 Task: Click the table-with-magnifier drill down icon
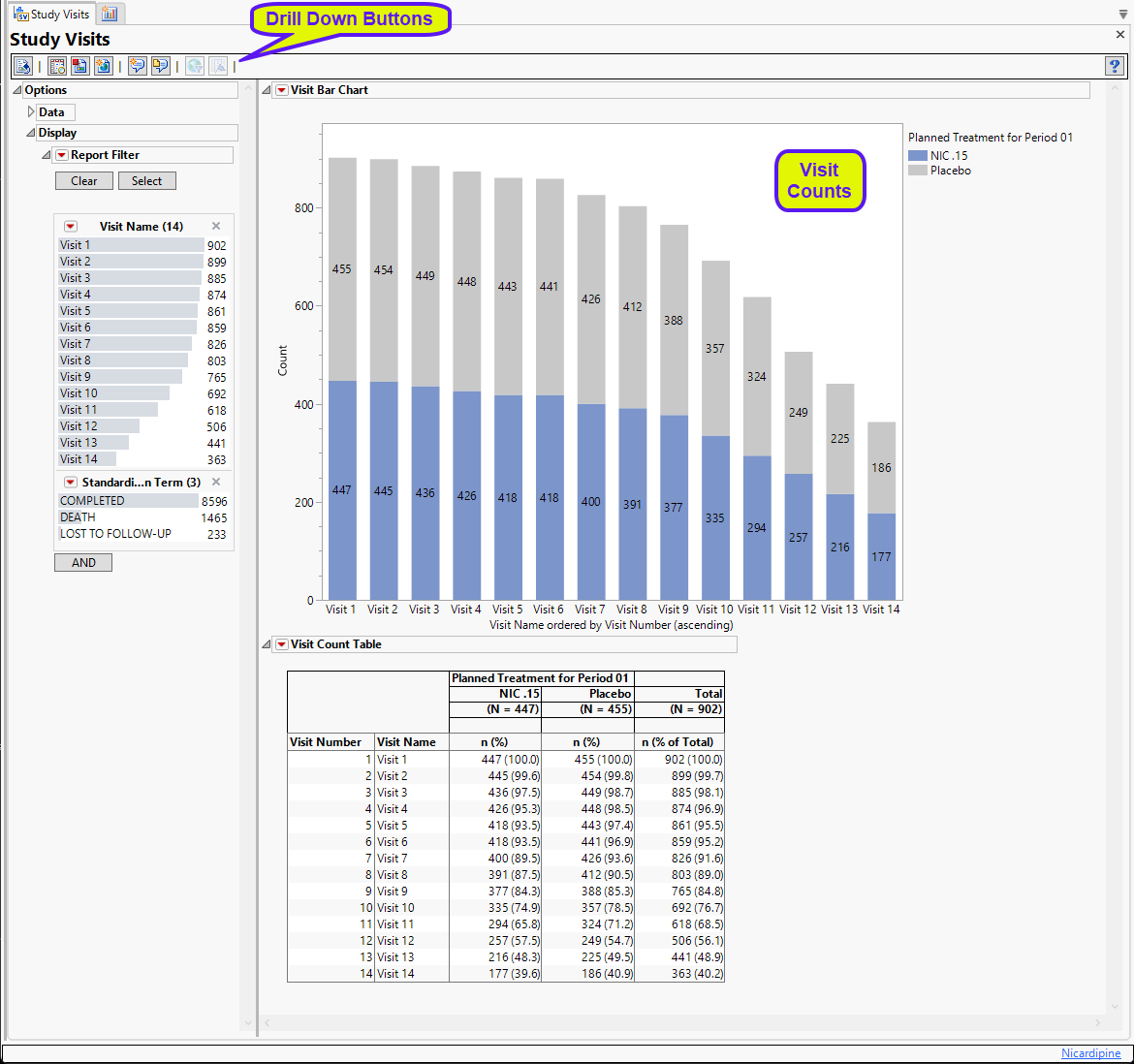57,66
